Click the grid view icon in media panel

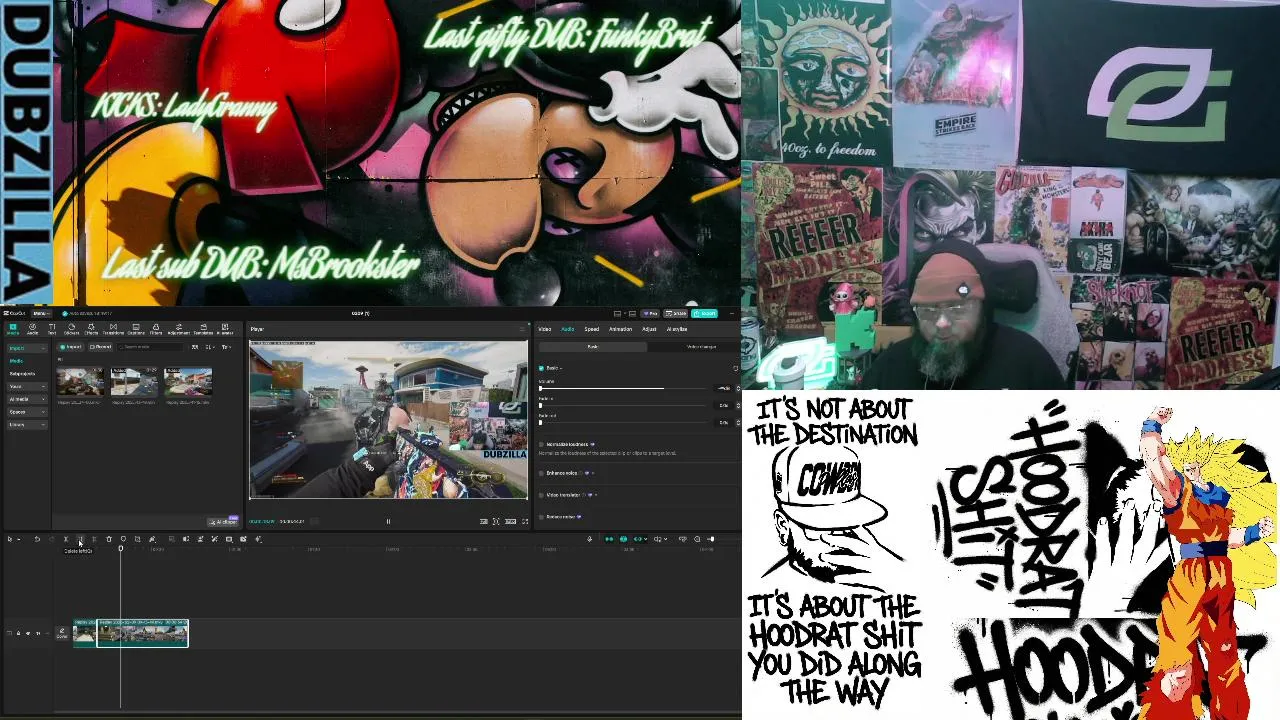195,347
